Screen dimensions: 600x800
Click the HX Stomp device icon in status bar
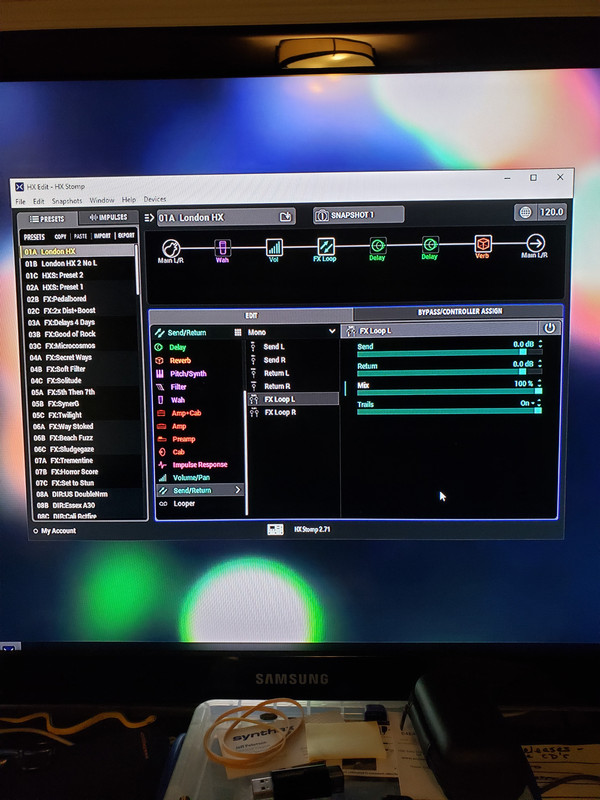pos(276,530)
